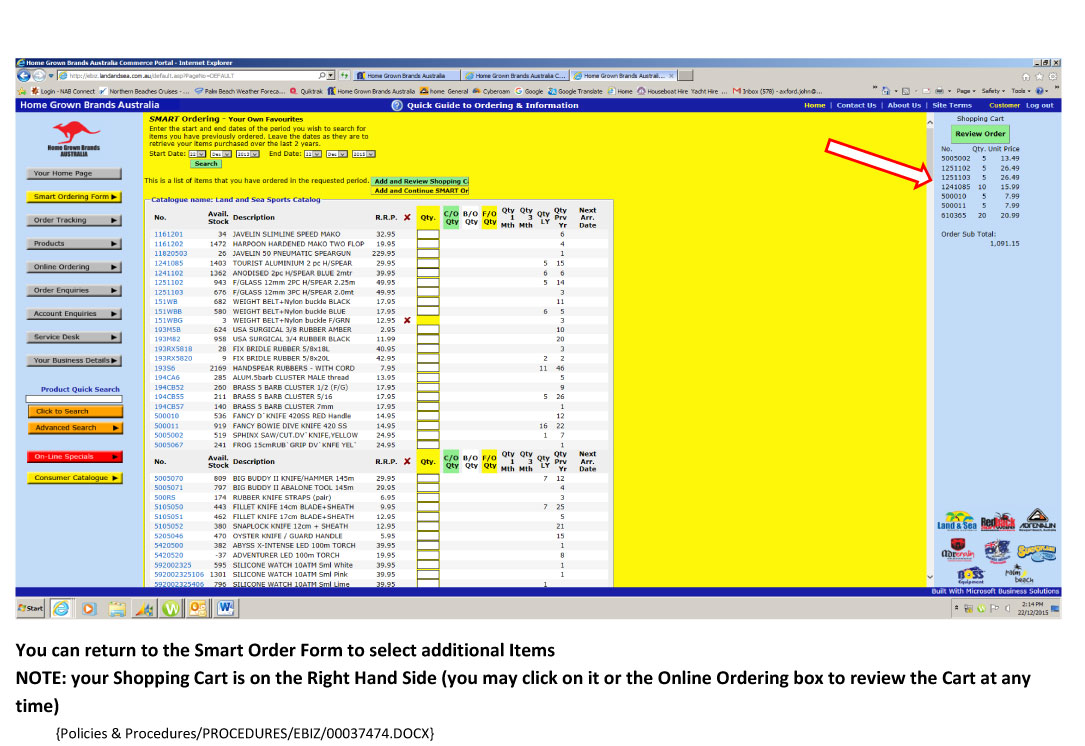Click the Review Order button
The height and width of the screenshot is (746, 1085).
pyautogui.click(x=980, y=134)
